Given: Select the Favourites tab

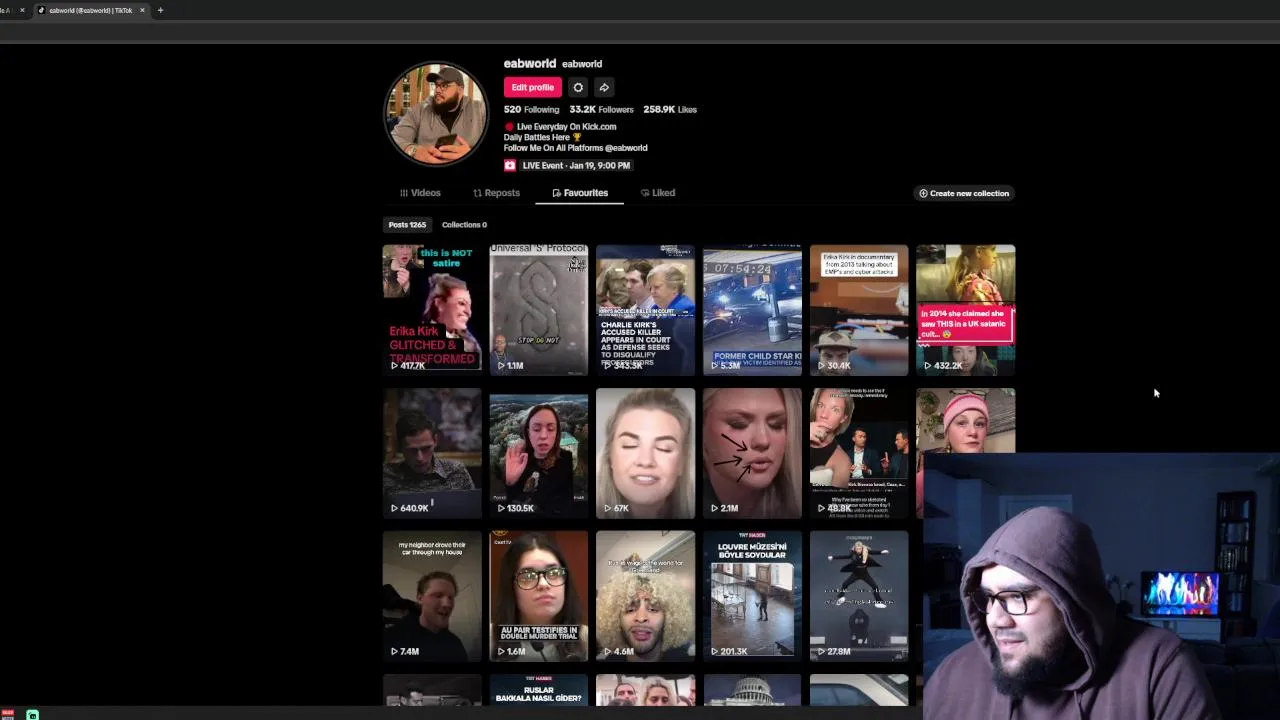Looking at the screenshot, I should [x=580, y=193].
